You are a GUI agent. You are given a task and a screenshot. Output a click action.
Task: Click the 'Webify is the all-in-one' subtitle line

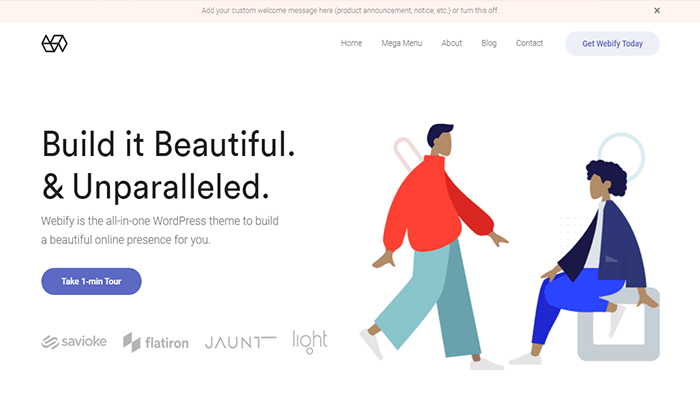[x=160, y=221]
